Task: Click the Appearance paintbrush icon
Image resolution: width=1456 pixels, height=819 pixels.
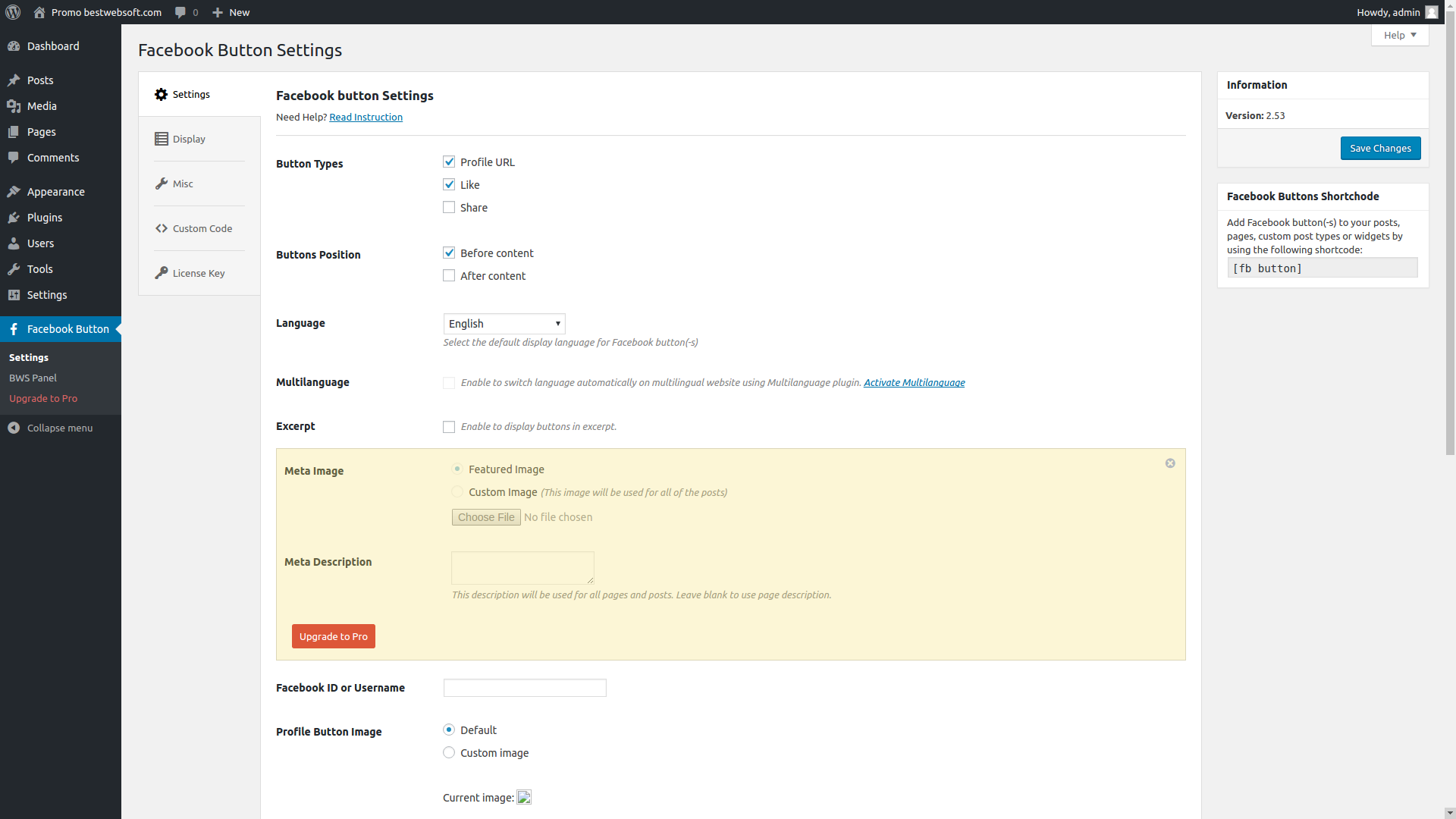Action: [x=14, y=192]
